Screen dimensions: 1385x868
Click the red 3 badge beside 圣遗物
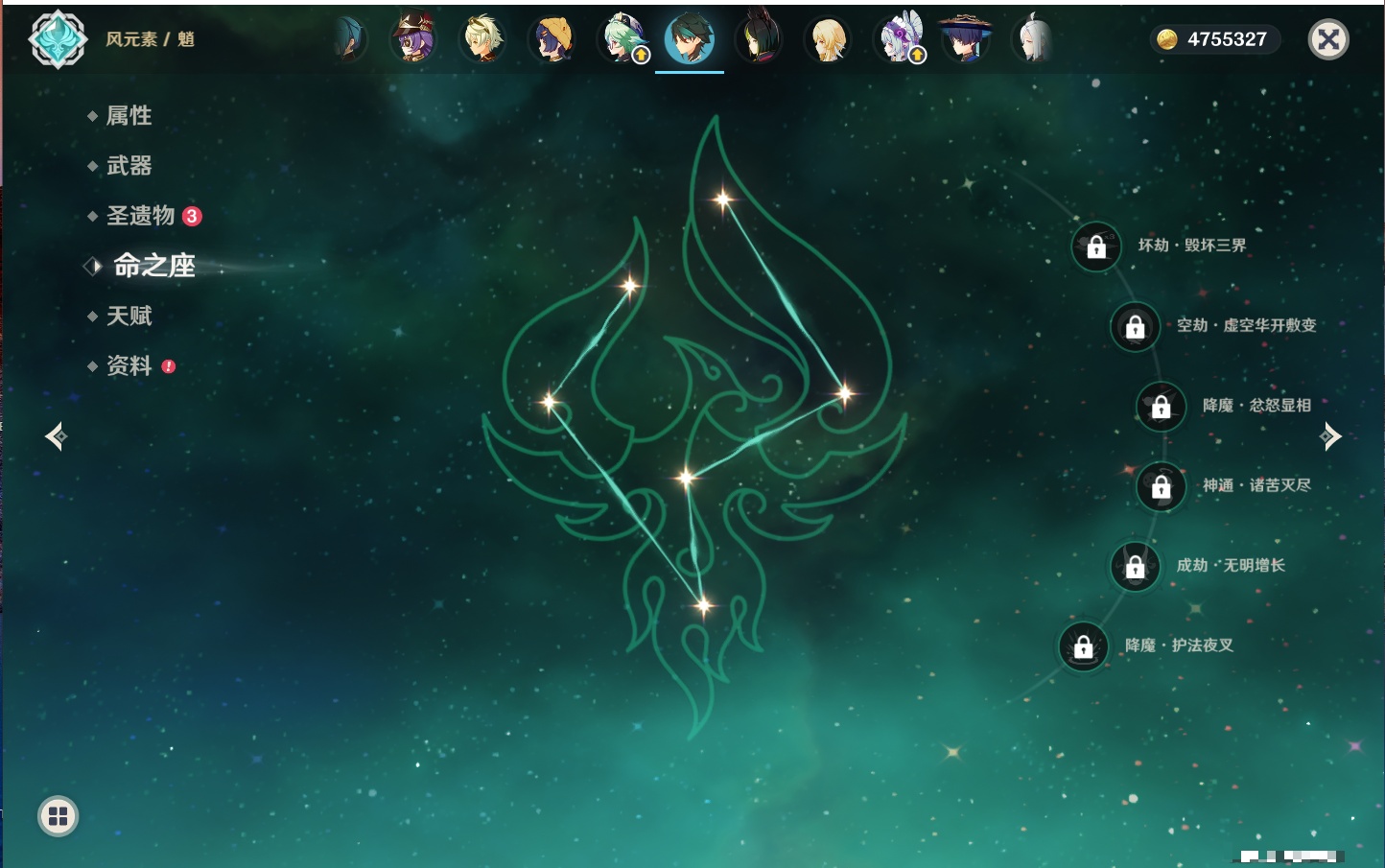tap(192, 216)
